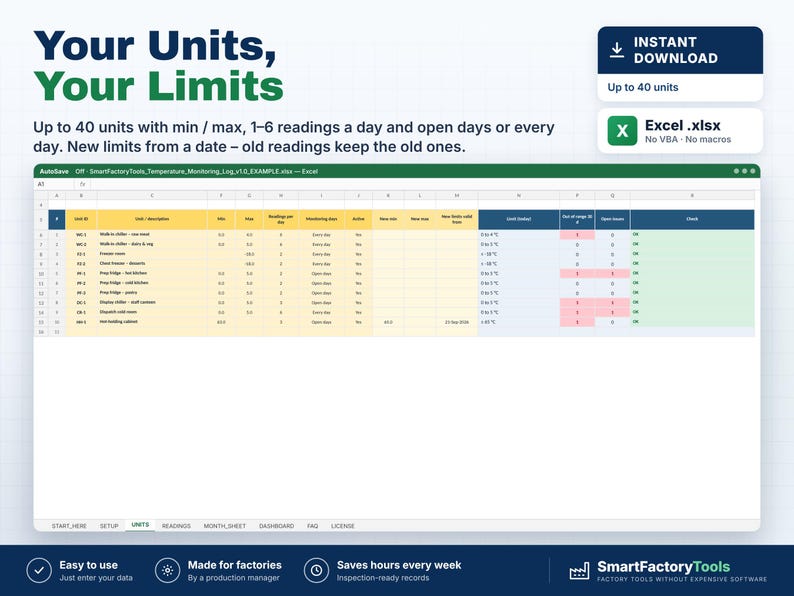
Task: Click the SmartFactoryTools factory logo icon
Action: point(579,571)
